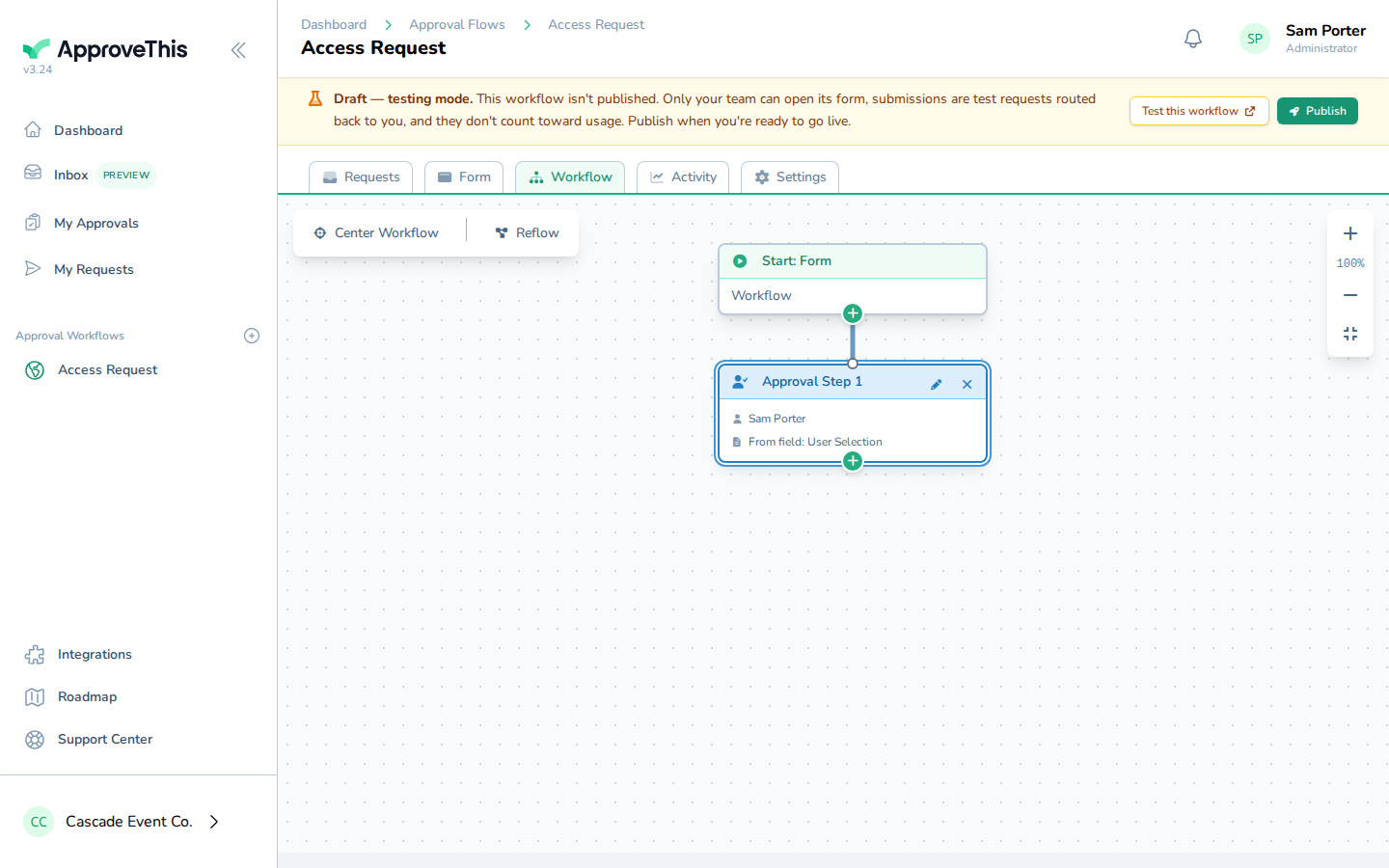1389x868 pixels.
Task: Click Access Request breadcrumb
Action: 596,24
